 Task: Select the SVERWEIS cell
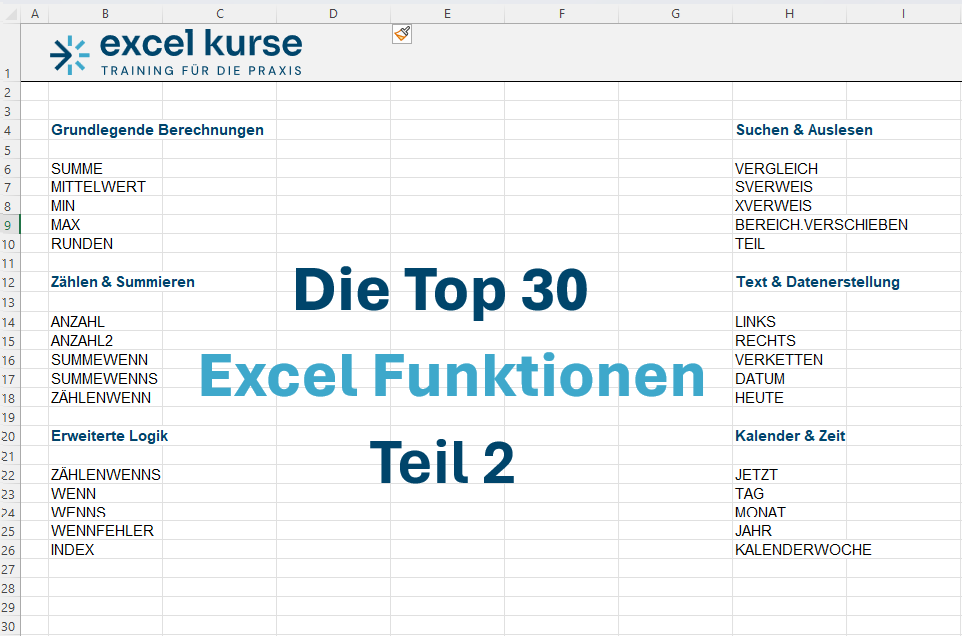pyautogui.click(x=773, y=187)
